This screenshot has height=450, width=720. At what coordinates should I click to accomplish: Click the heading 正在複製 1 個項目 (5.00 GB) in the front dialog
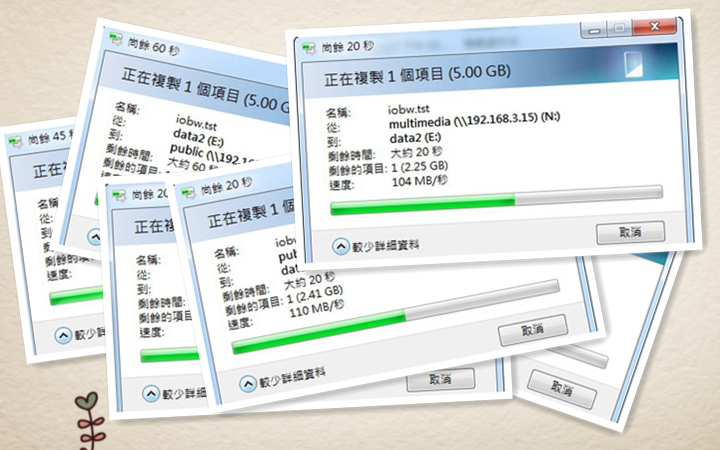click(417, 75)
